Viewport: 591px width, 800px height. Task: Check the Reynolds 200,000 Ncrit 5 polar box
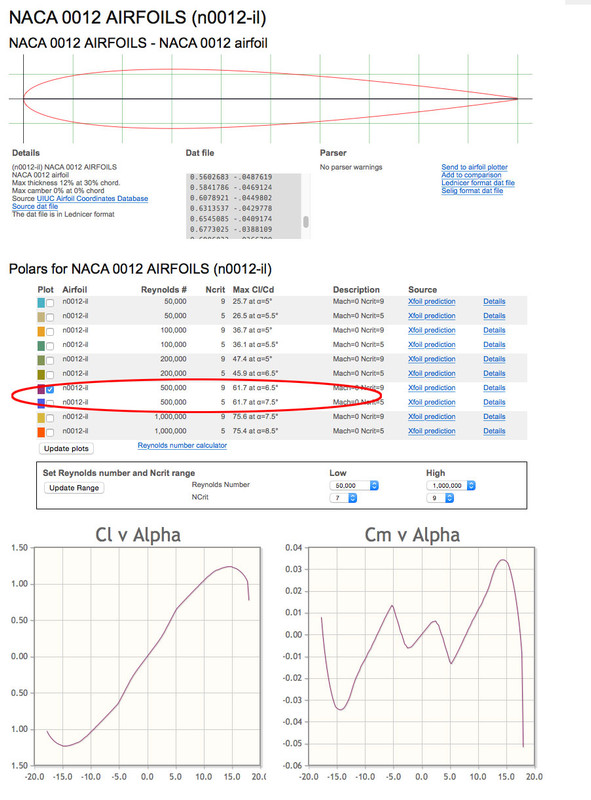click(50, 375)
